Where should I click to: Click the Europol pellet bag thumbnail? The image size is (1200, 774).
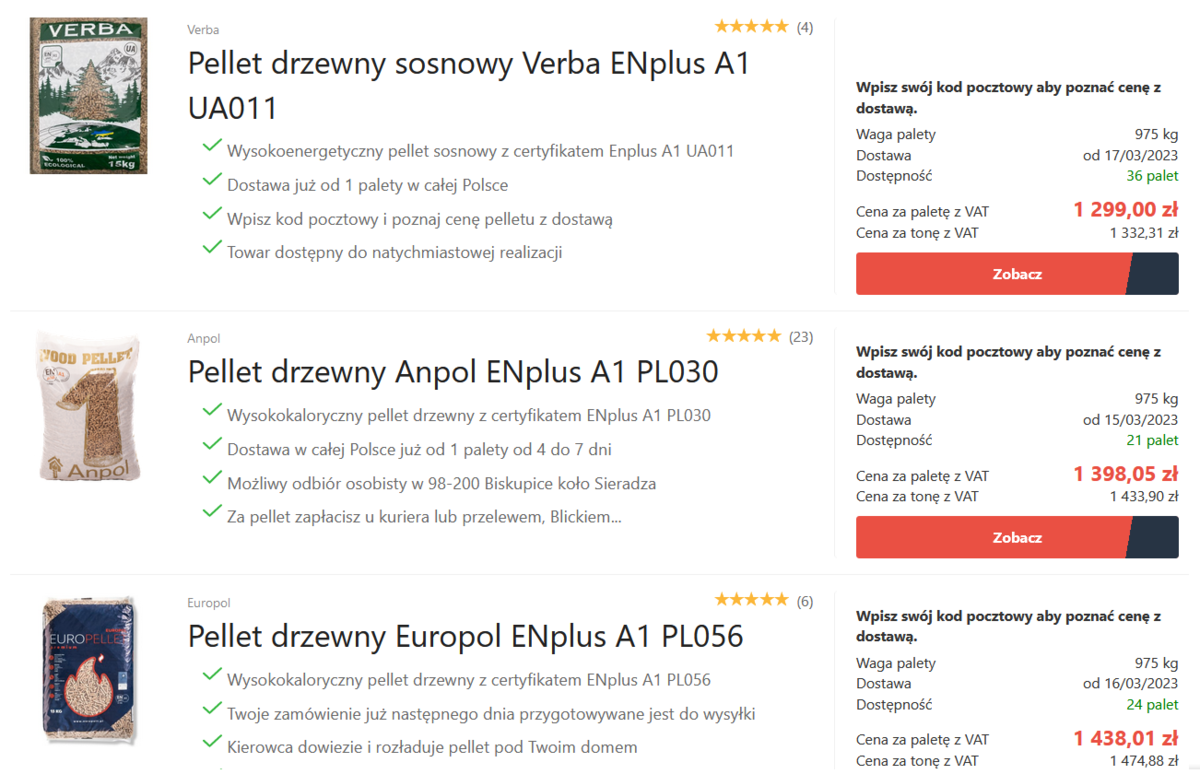(88, 670)
